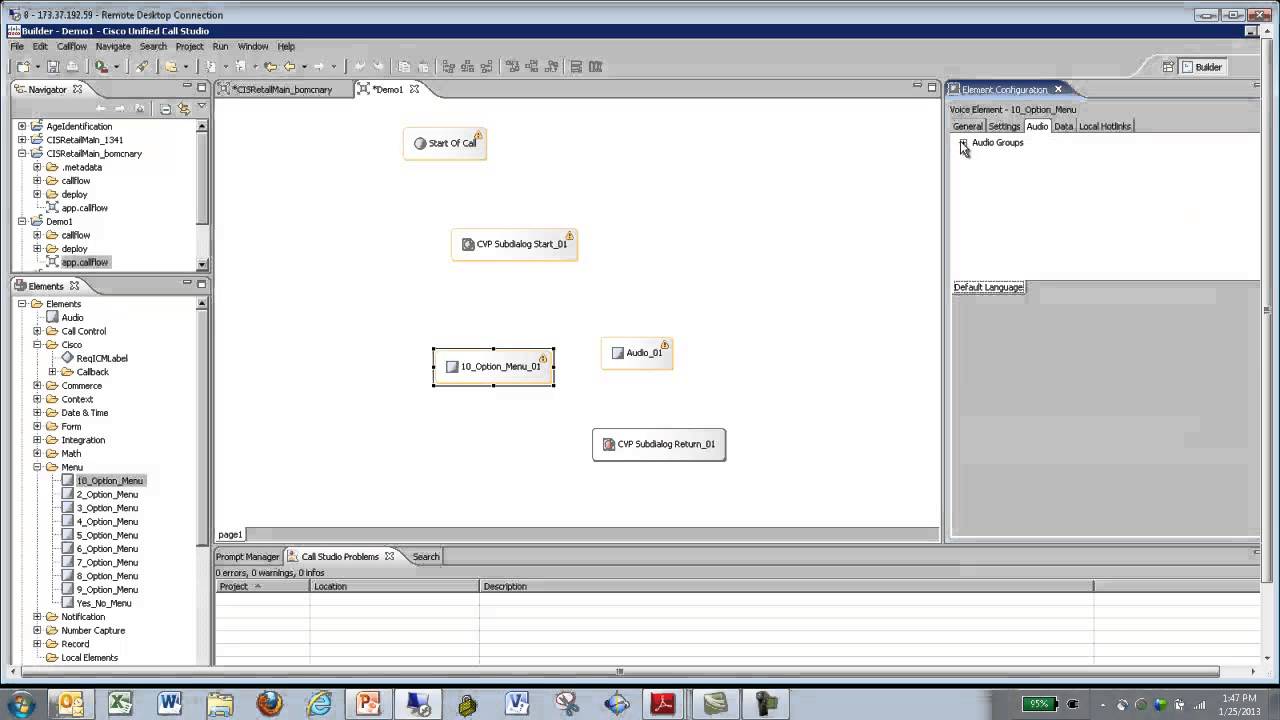This screenshot has width=1280, height=720.
Task: Switch to the CISRetailMain_bomcnary editor tab
Action: coord(283,89)
